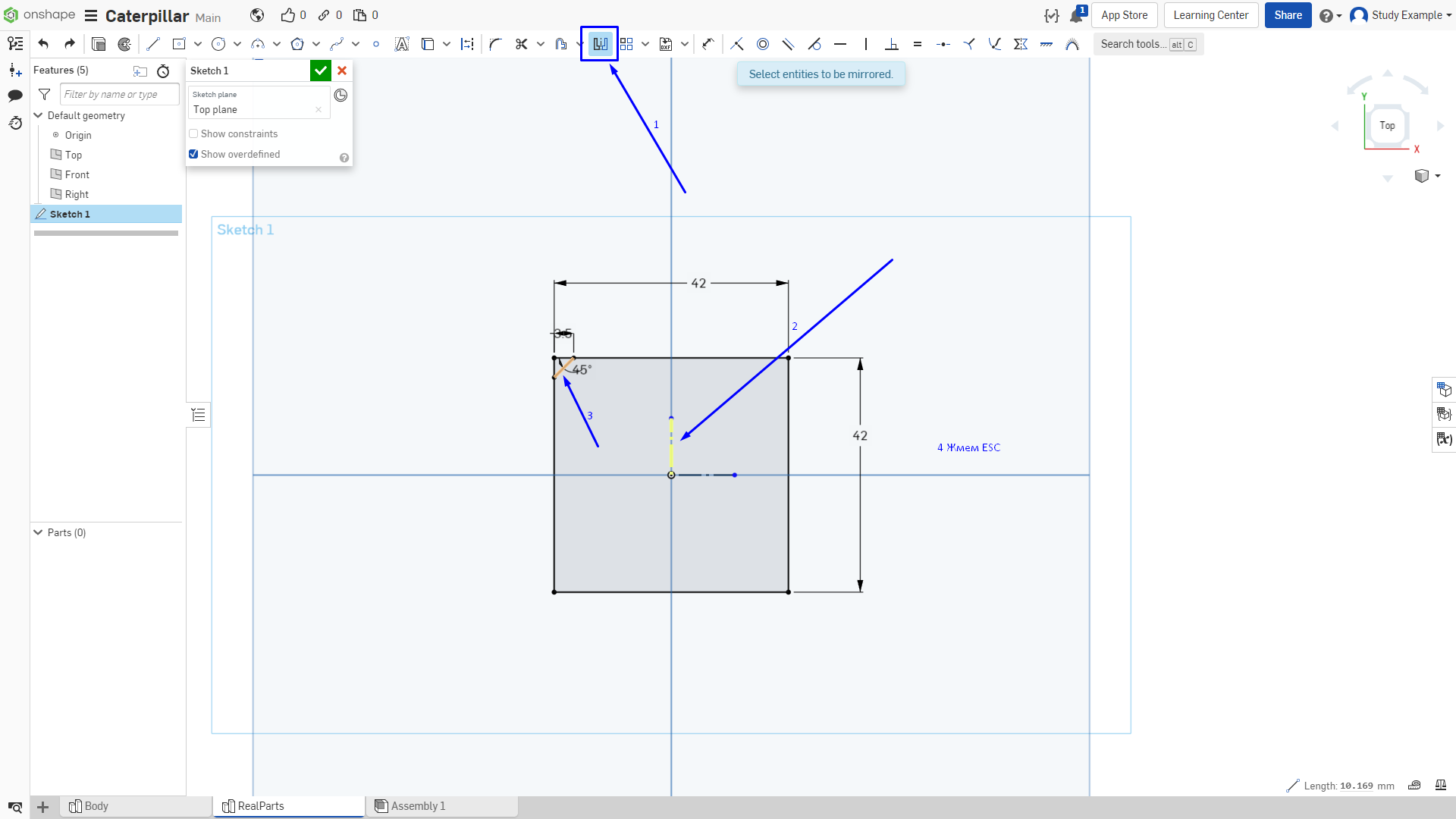Click the Undo arrow
1456x819 pixels.
43,44
